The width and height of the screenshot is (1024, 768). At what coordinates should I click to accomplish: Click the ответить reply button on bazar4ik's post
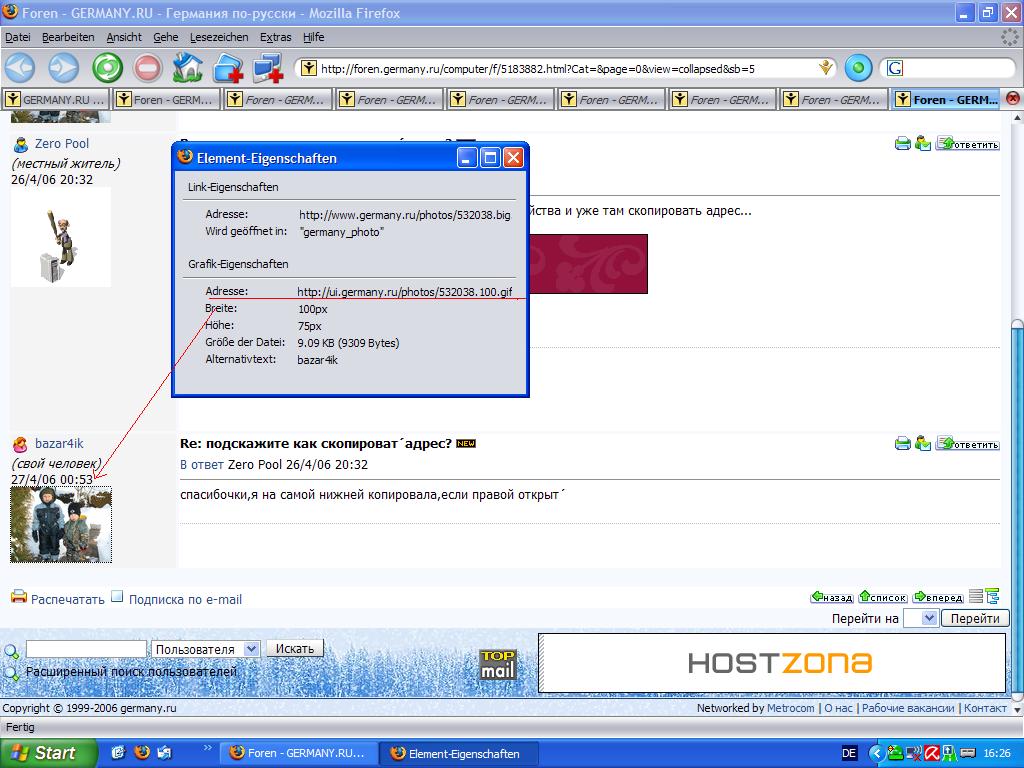968,444
